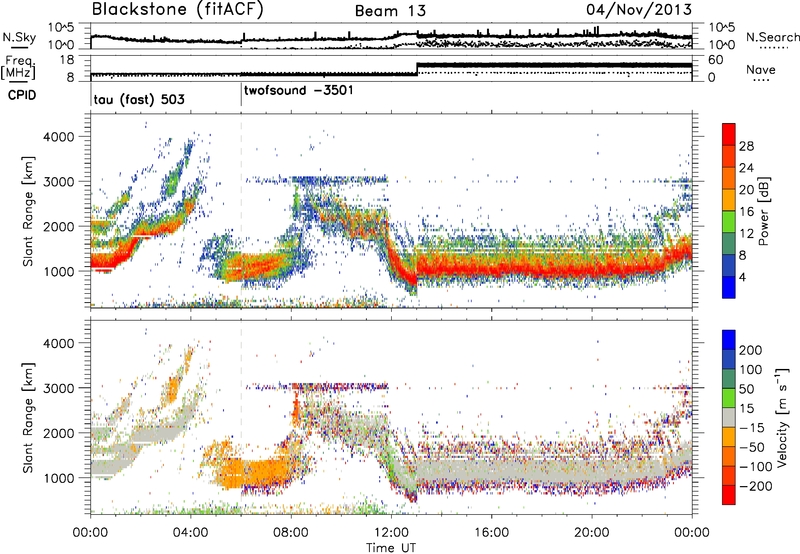Click the power panel 'Slant Range [km]' label
The width and height of the screenshot is (800, 554).
[x=28, y=211]
